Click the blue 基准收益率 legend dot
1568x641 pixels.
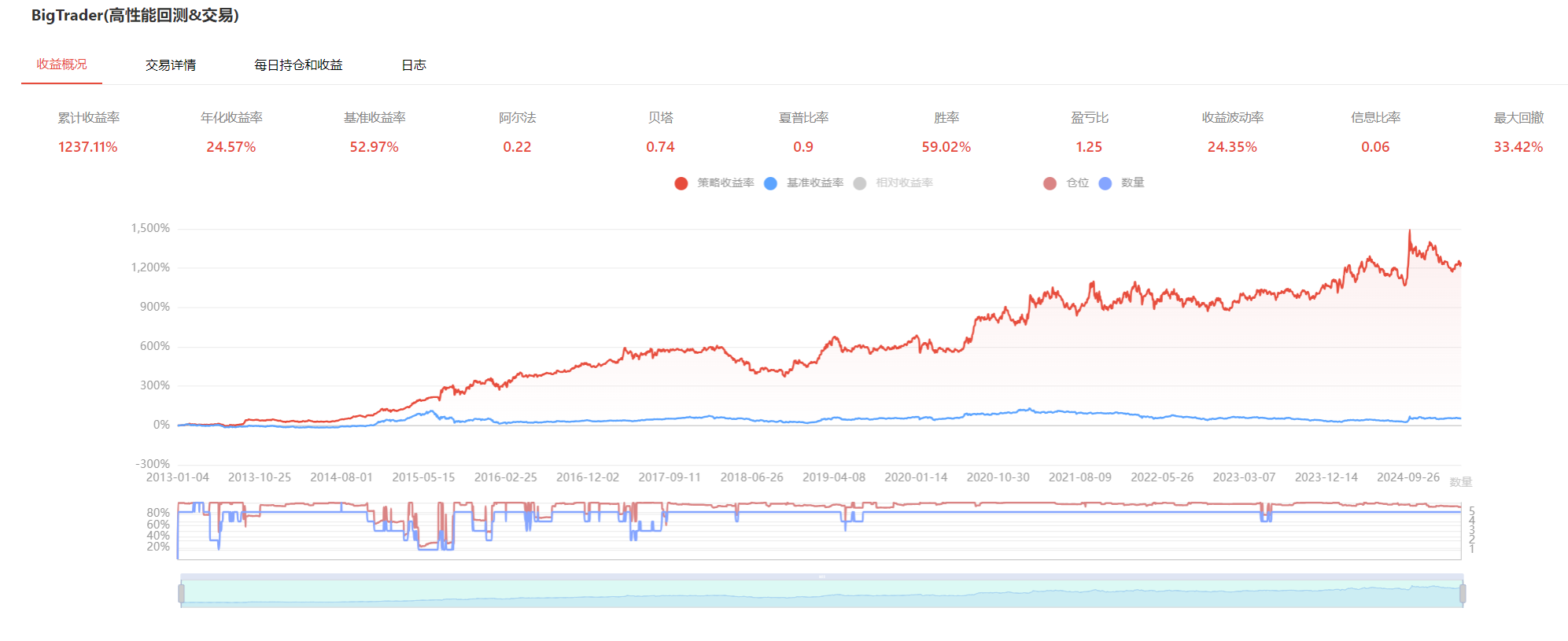(770, 183)
